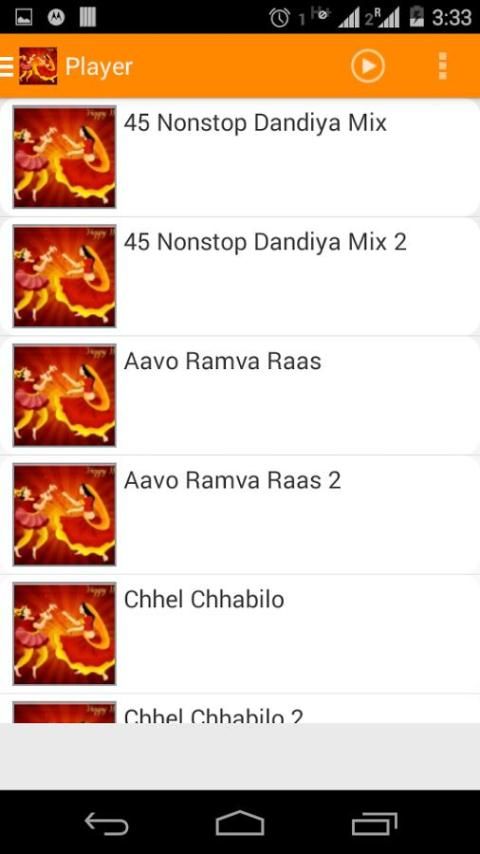Tap the alarm clock status bar icon
Image resolution: width=480 pixels, height=854 pixels.
click(280, 18)
